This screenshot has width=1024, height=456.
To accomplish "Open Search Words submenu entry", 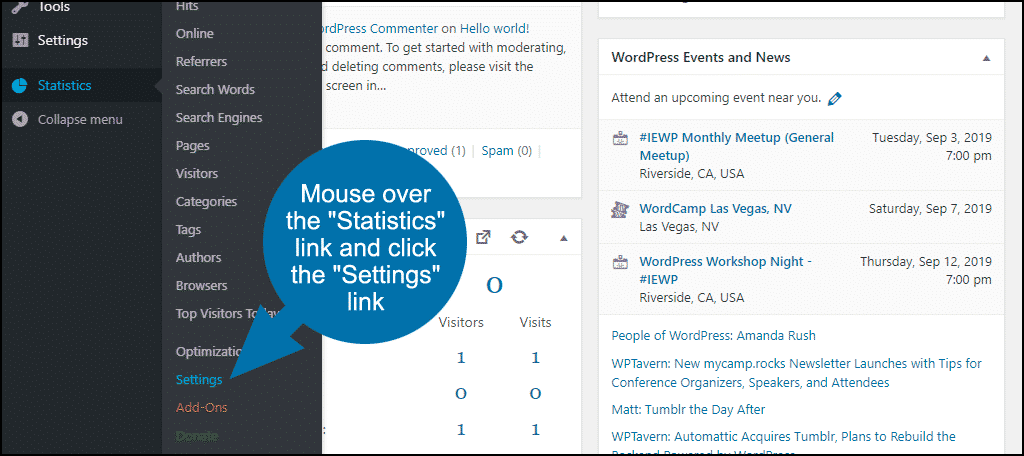I will 215,90.
